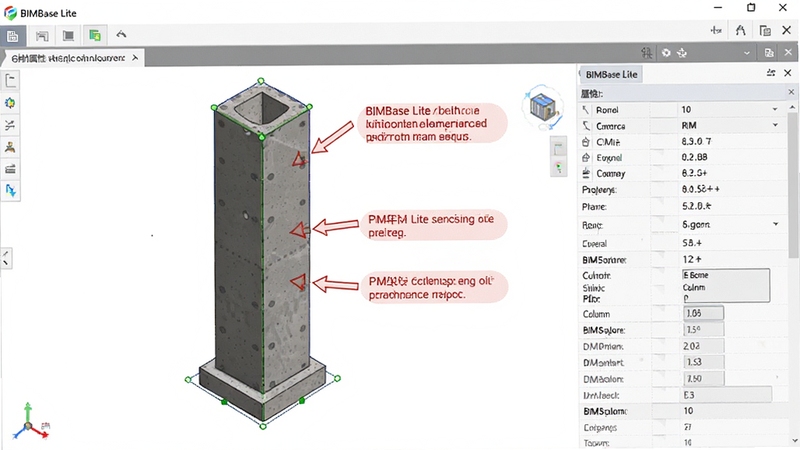Click the concrete column model in viewport
Screen dimensions: 800x450
click(x=262, y=253)
